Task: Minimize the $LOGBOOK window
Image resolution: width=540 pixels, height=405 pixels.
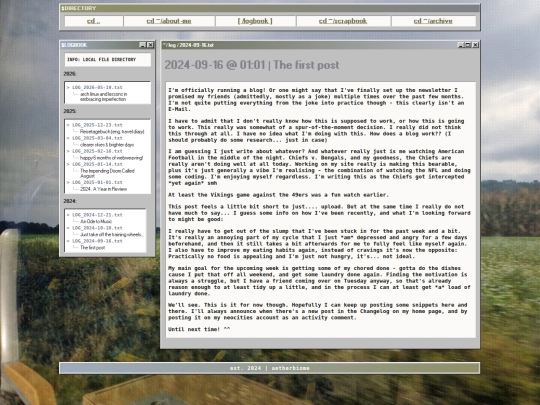Action: (x=143, y=45)
